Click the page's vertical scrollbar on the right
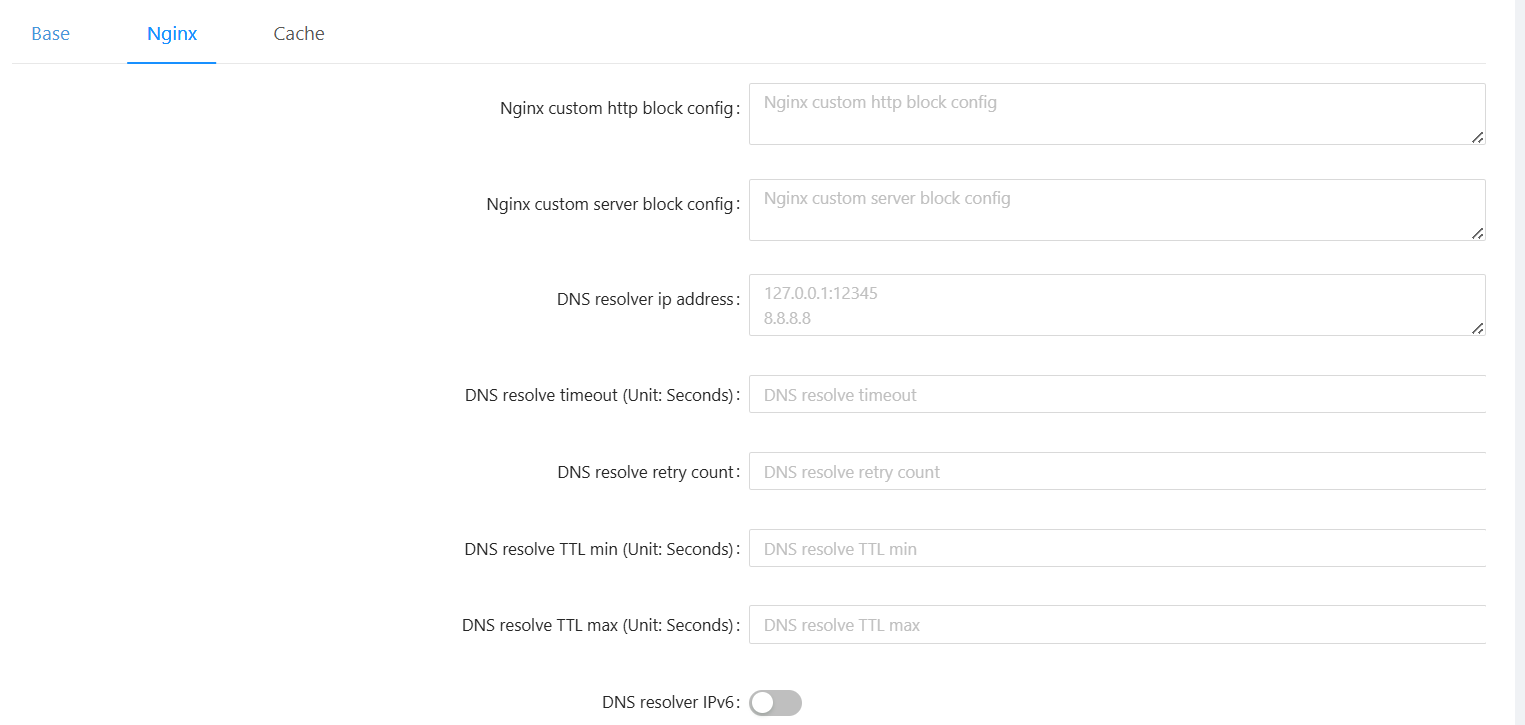Screen dimensions: 1525x725 click(1519, 362)
